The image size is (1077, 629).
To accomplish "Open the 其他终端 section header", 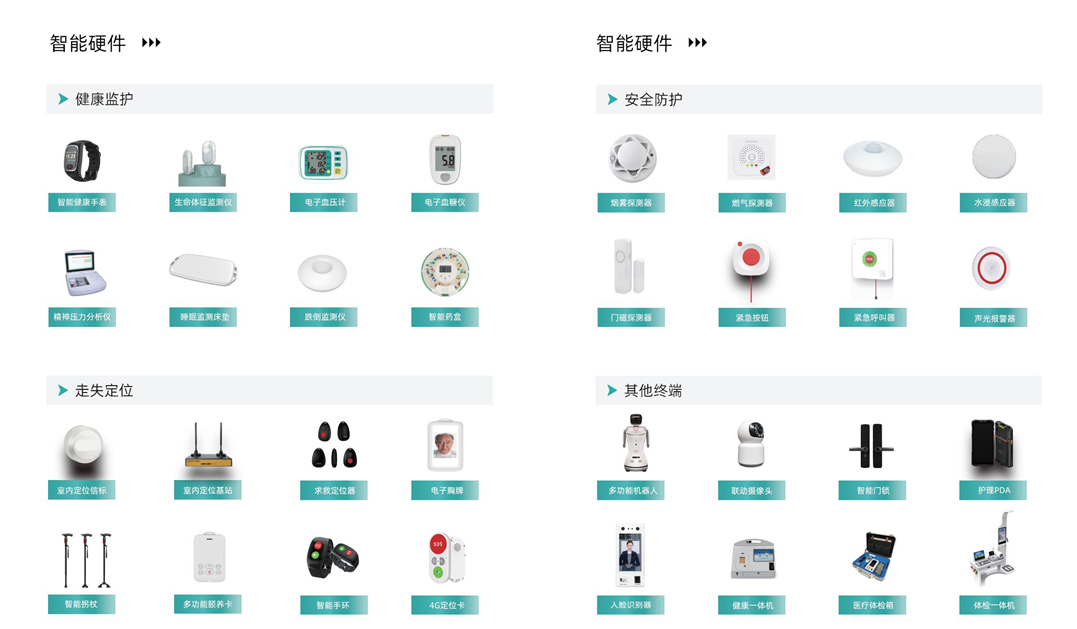I will pyautogui.click(x=653, y=391).
